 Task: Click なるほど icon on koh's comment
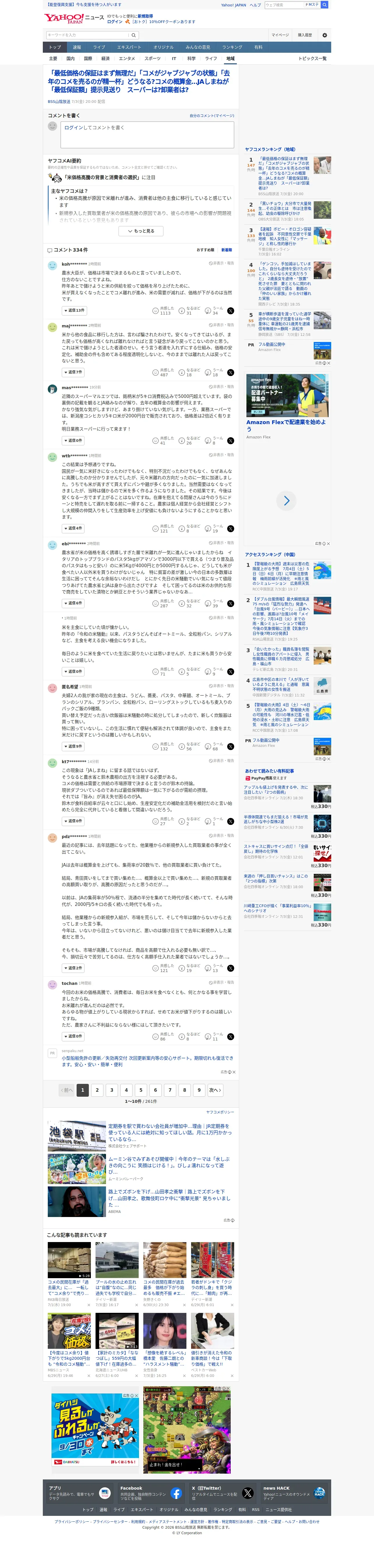coord(181,311)
